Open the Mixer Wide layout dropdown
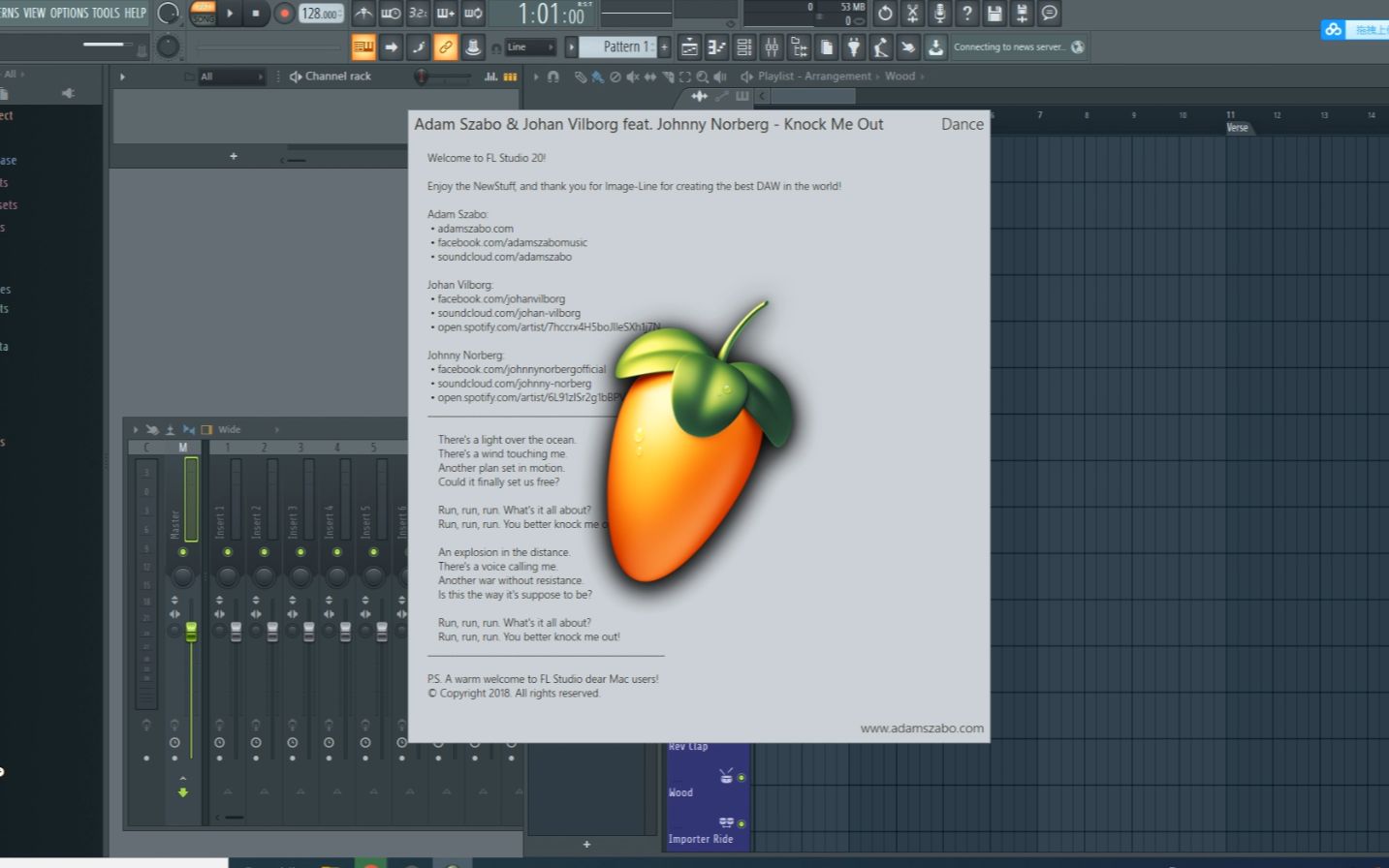Screen dimensions: 1389x868 tap(247, 429)
